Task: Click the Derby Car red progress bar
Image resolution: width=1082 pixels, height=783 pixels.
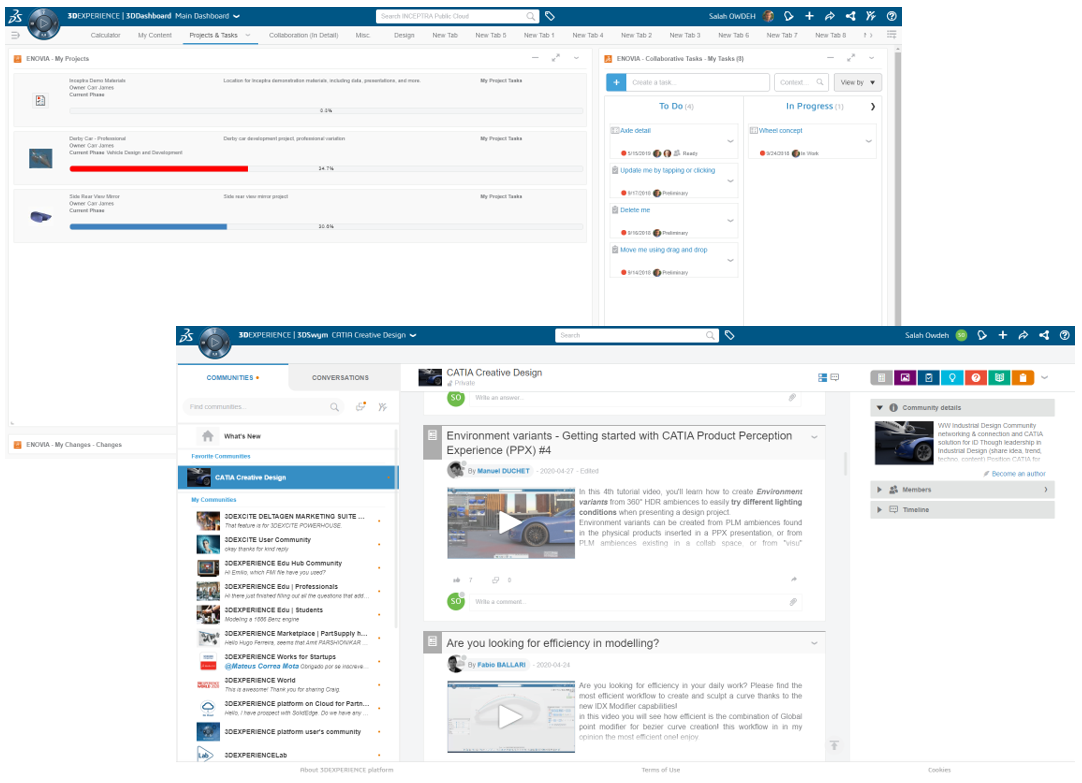Action: [x=159, y=169]
